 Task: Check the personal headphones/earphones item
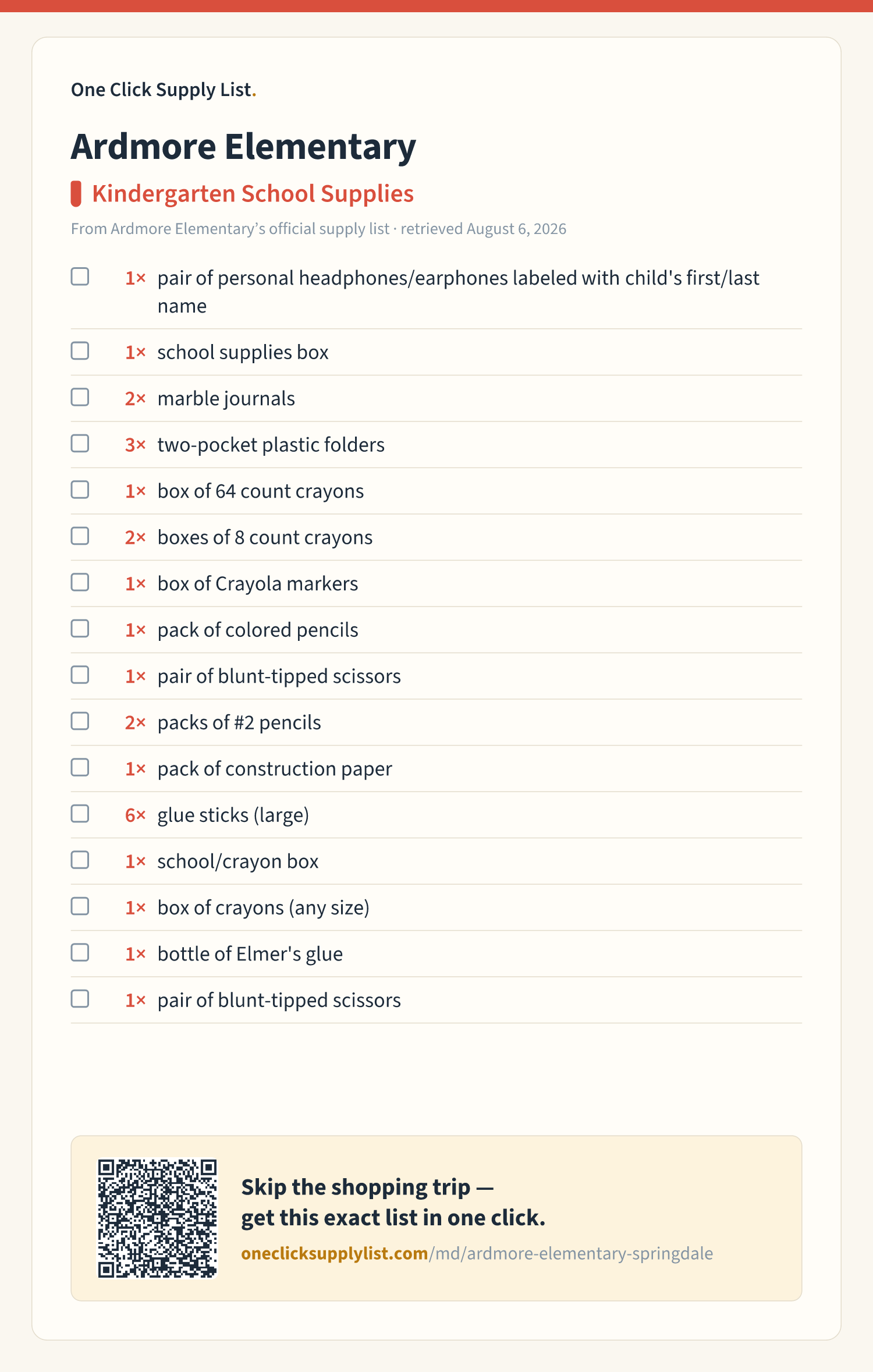point(80,276)
